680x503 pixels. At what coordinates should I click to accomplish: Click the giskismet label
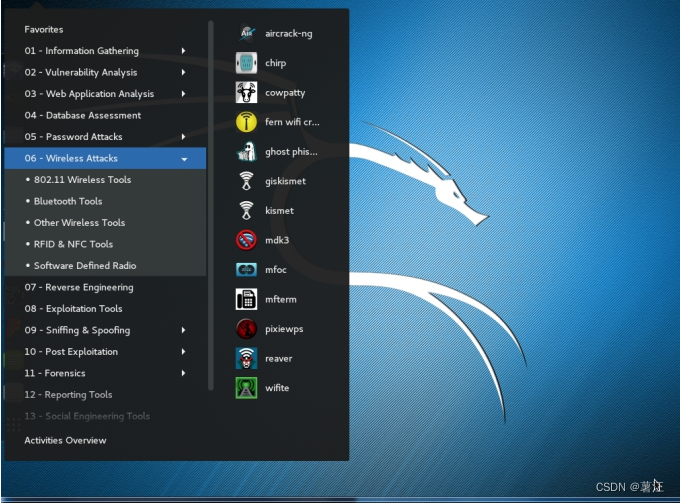coord(285,181)
